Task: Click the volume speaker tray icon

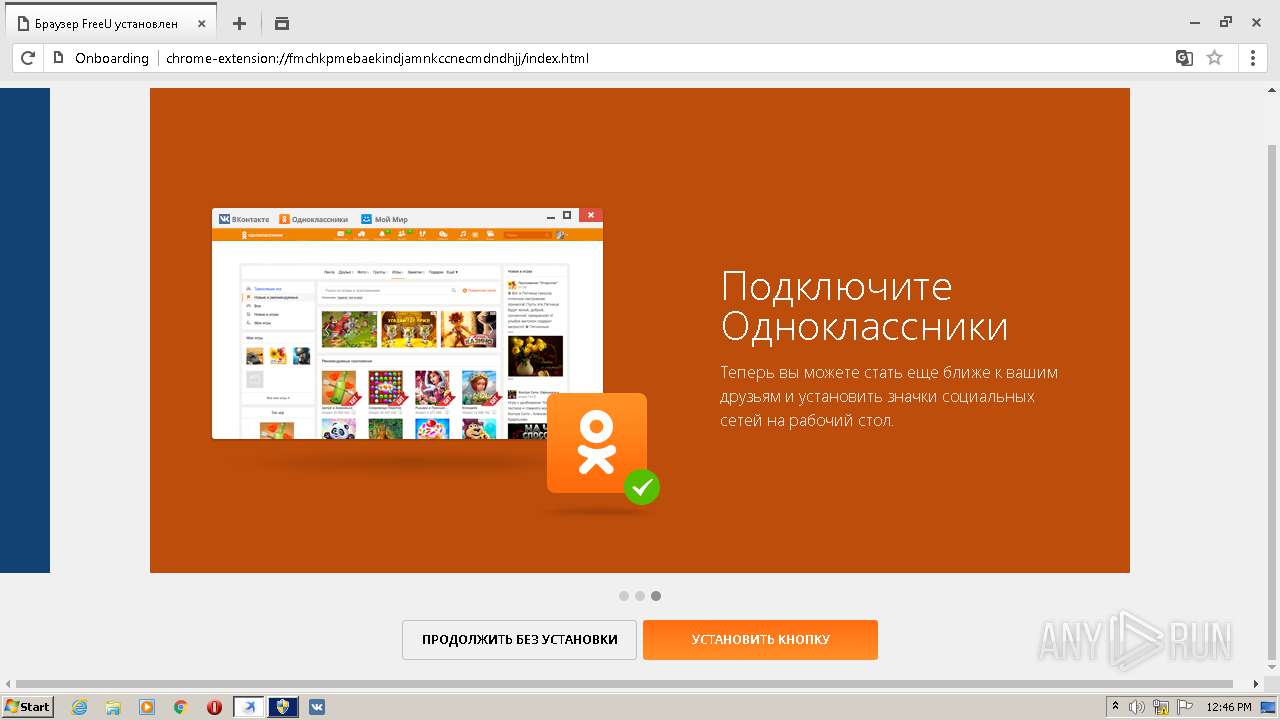Action: point(1138,707)
